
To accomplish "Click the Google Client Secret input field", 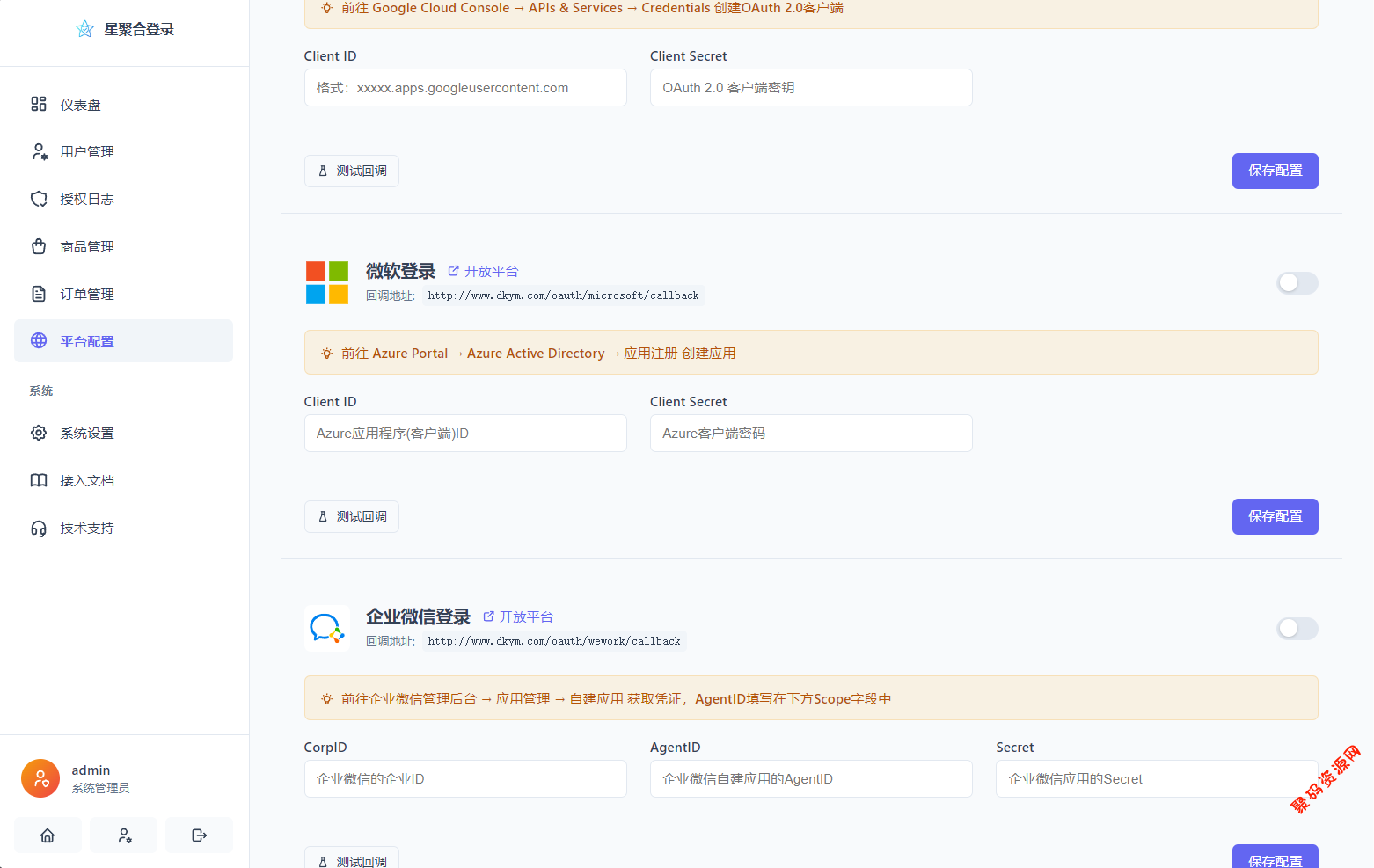I will [x=810, y=88].
